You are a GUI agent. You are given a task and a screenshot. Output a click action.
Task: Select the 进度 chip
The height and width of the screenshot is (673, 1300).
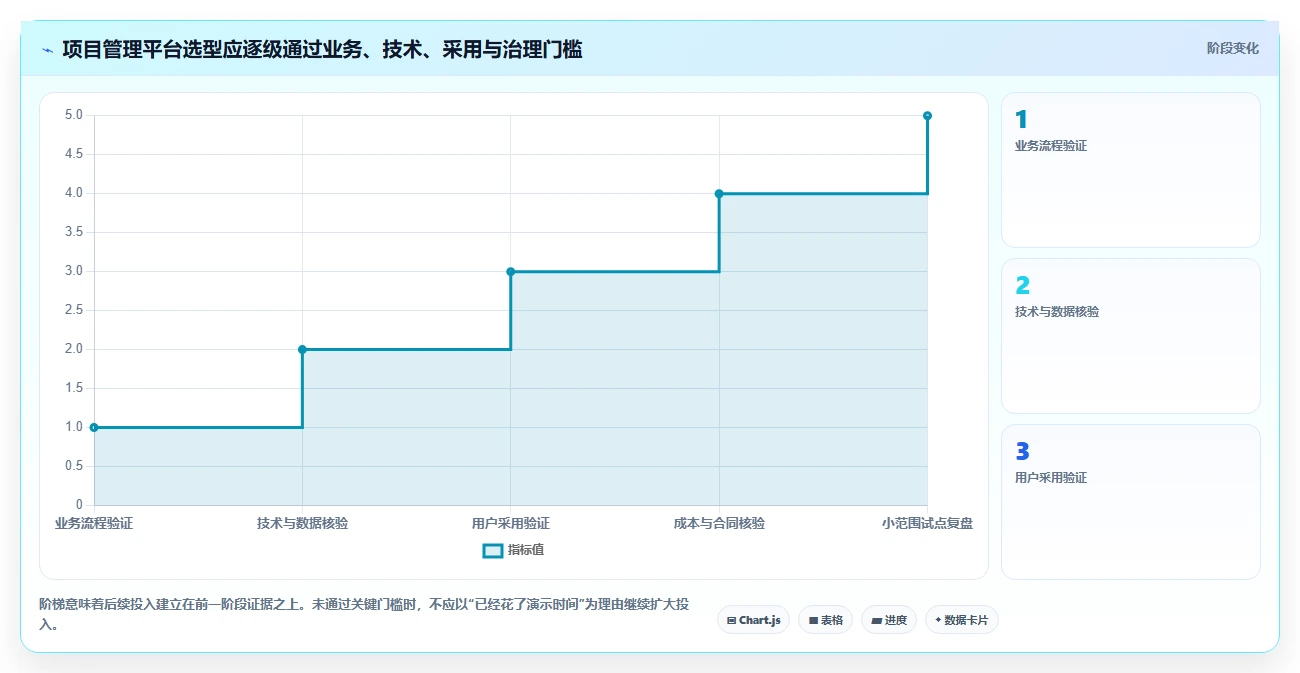888,620
